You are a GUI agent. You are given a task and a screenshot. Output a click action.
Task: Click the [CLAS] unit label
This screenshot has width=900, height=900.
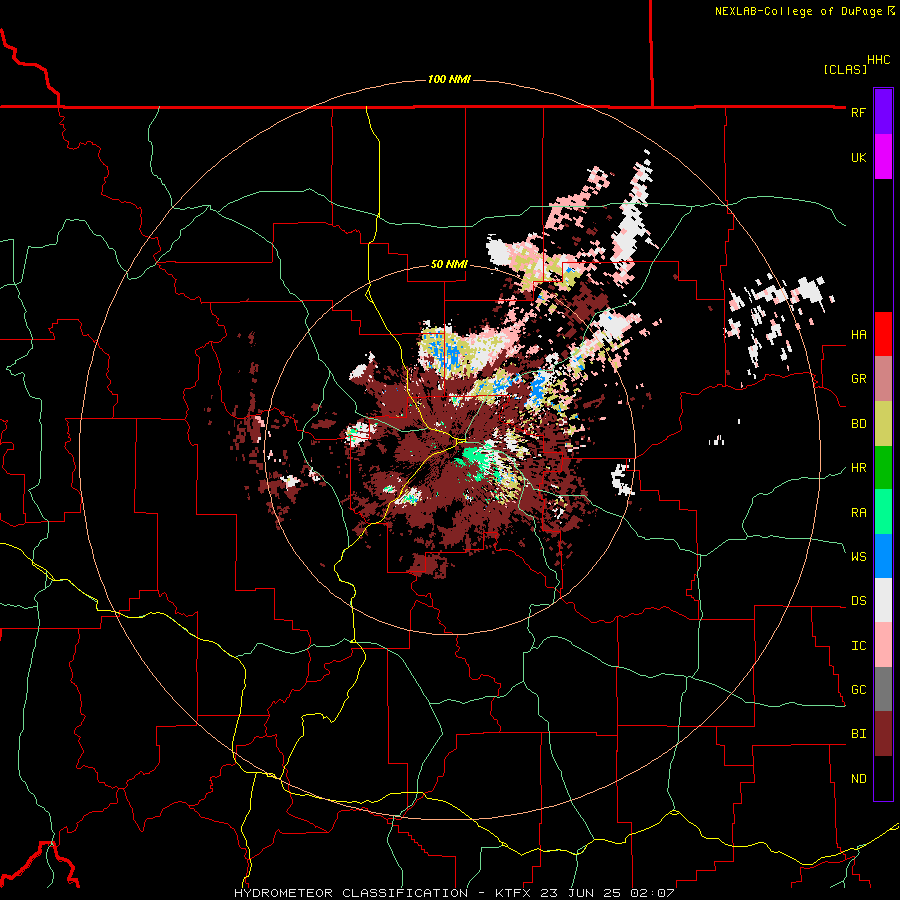coord(845,69)
